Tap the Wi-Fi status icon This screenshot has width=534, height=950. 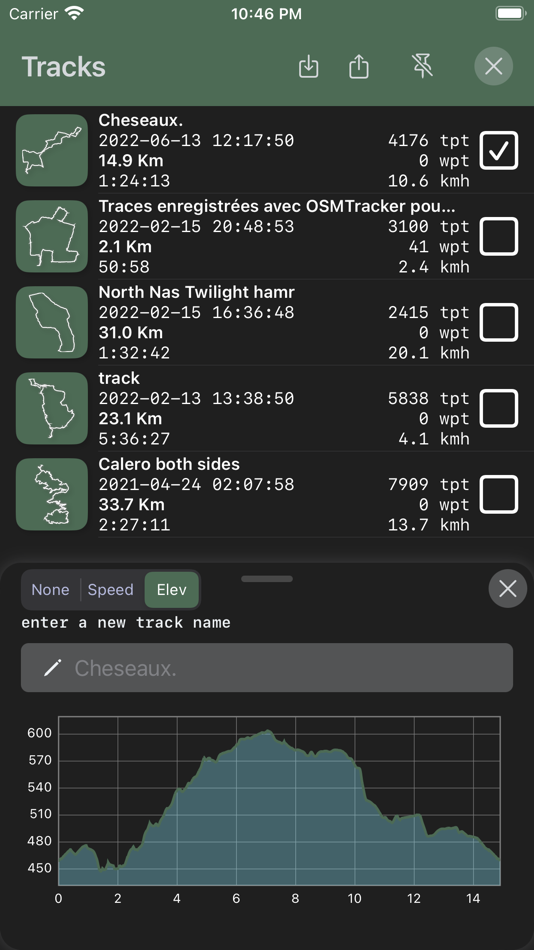(74, 14)
